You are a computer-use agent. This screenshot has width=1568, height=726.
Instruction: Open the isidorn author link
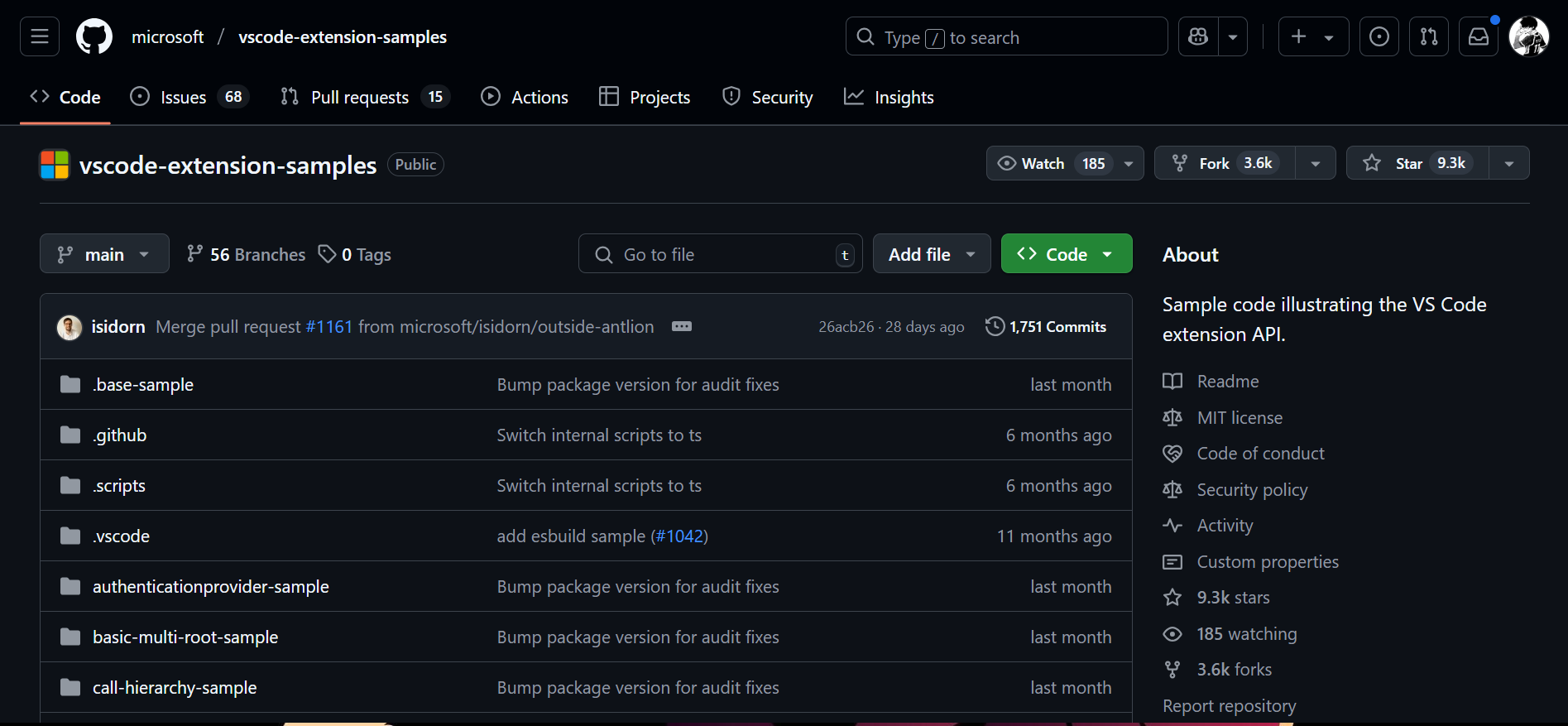[x=118, y=327]
